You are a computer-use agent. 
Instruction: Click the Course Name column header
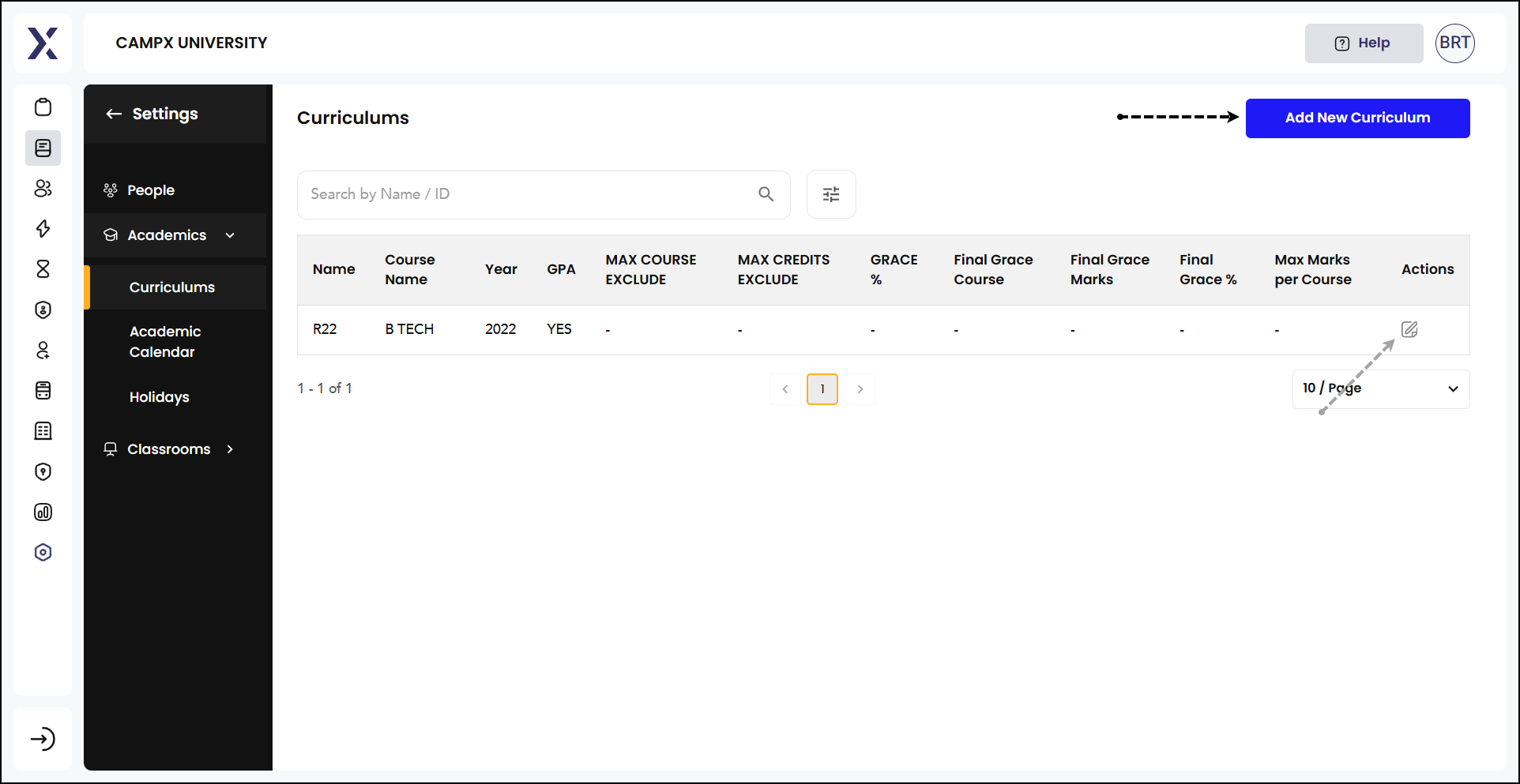tap(410, 269)
